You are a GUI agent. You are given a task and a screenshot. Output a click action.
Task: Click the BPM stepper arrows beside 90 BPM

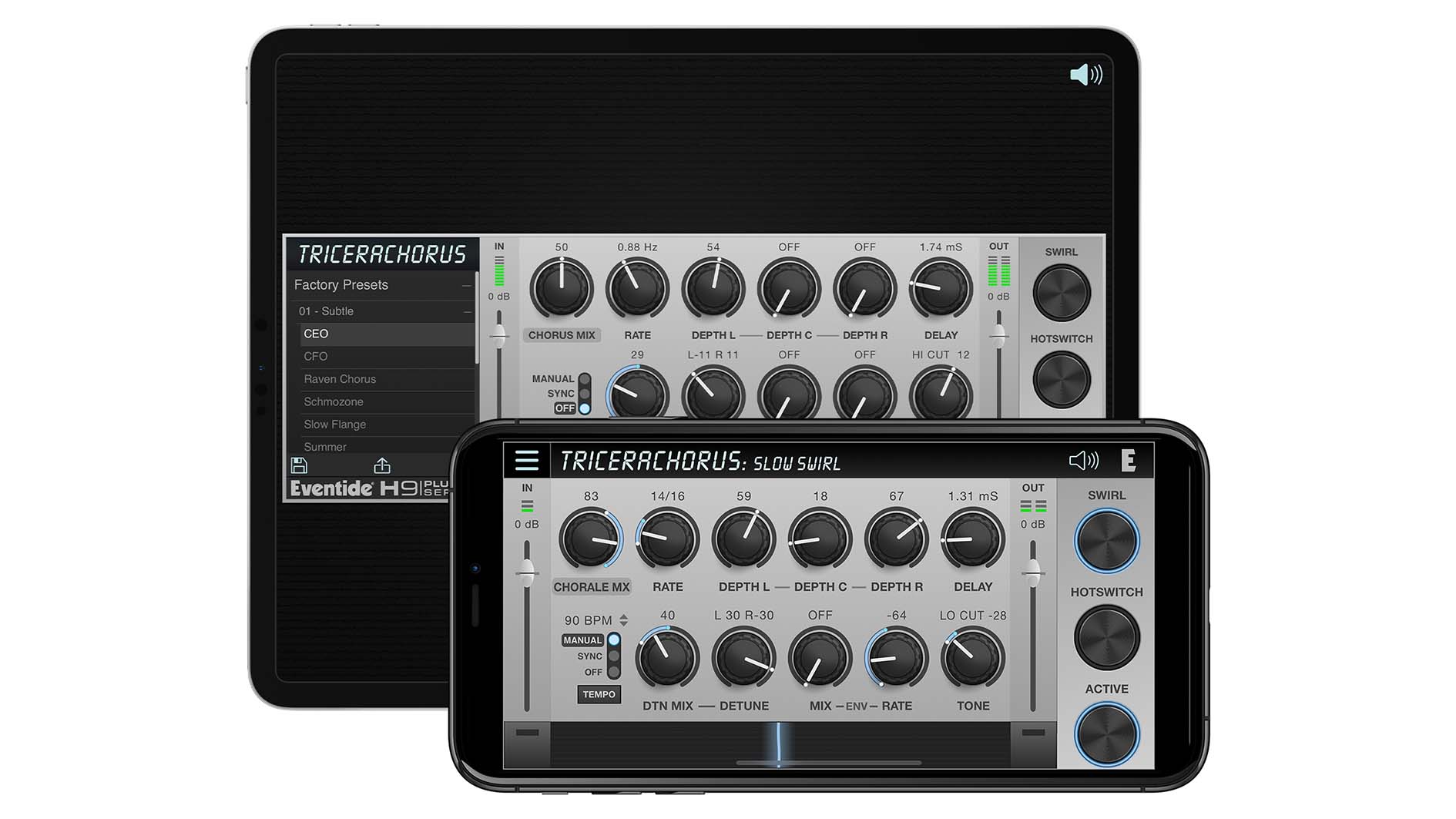coord(622,619)
